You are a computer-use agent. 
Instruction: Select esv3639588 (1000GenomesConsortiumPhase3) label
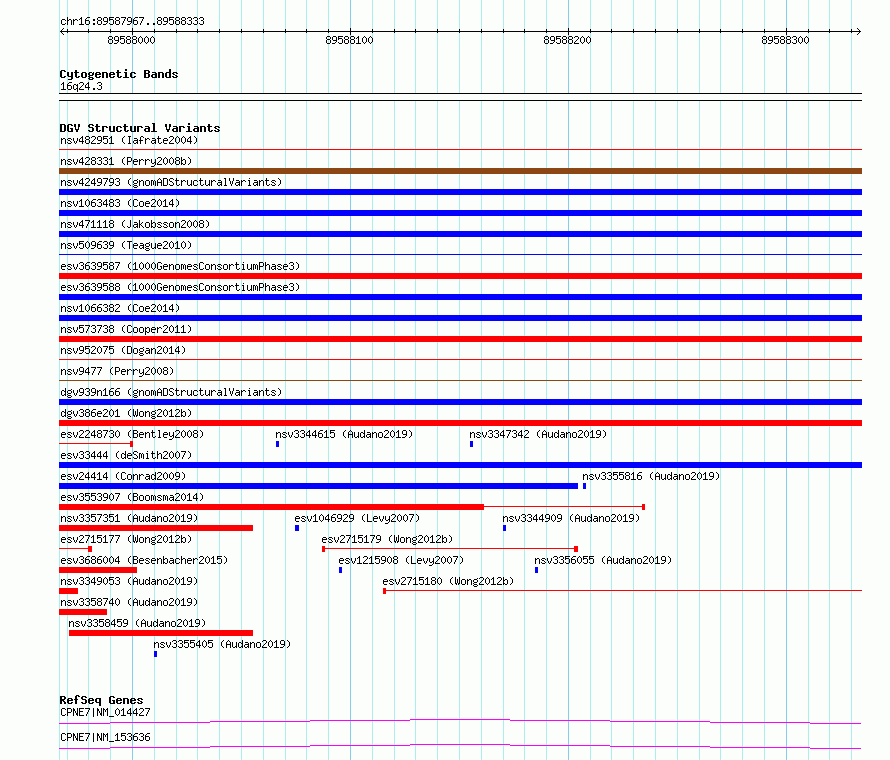tap(180, 287)
